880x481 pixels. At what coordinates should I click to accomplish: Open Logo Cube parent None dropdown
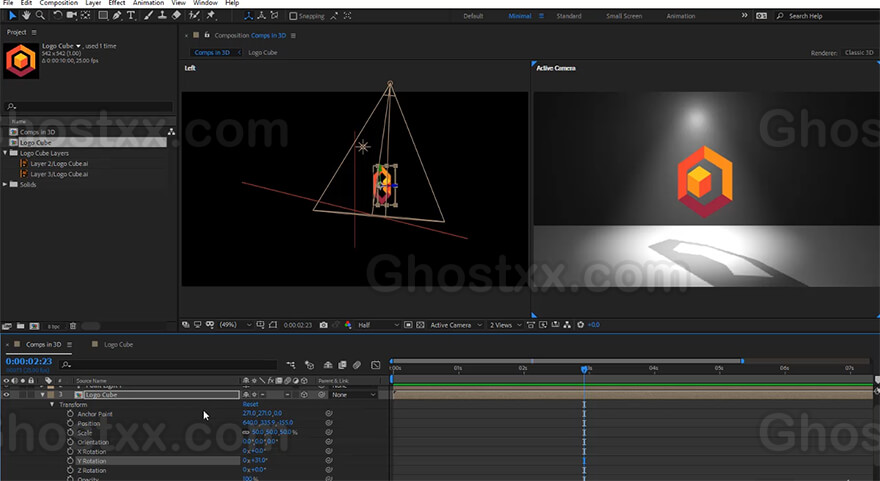354,395
